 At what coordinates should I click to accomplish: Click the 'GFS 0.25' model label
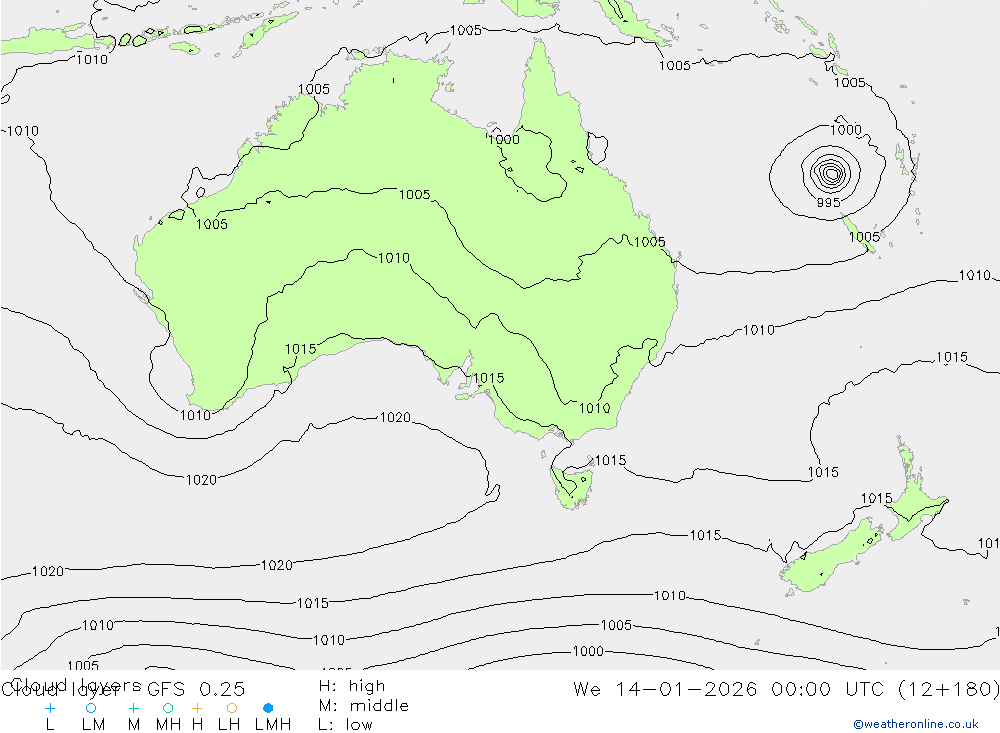(196, 689)
